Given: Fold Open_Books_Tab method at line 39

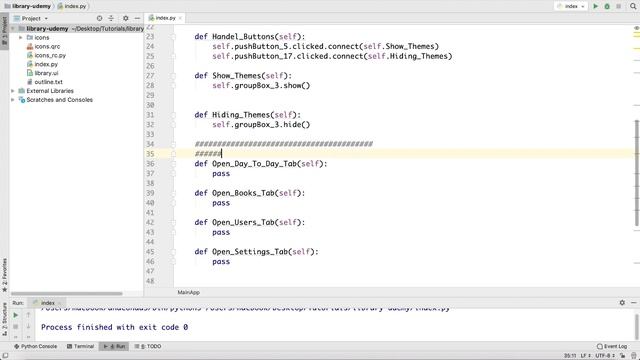Looking at the screenshot, I should 173,193.
